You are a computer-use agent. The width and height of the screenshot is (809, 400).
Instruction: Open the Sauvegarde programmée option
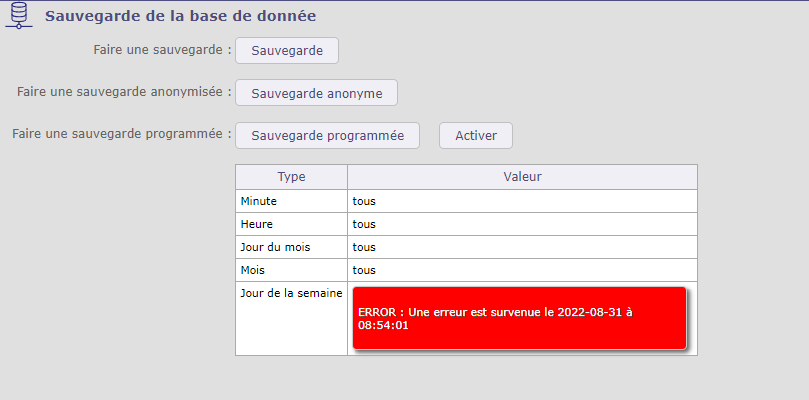click(x=327, y=135)
